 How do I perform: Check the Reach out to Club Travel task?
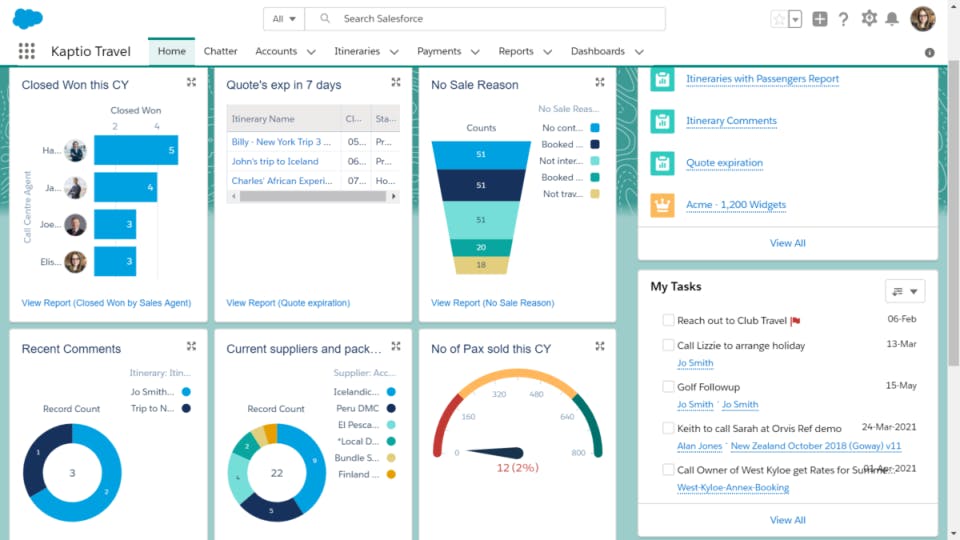tap(668, 320)
